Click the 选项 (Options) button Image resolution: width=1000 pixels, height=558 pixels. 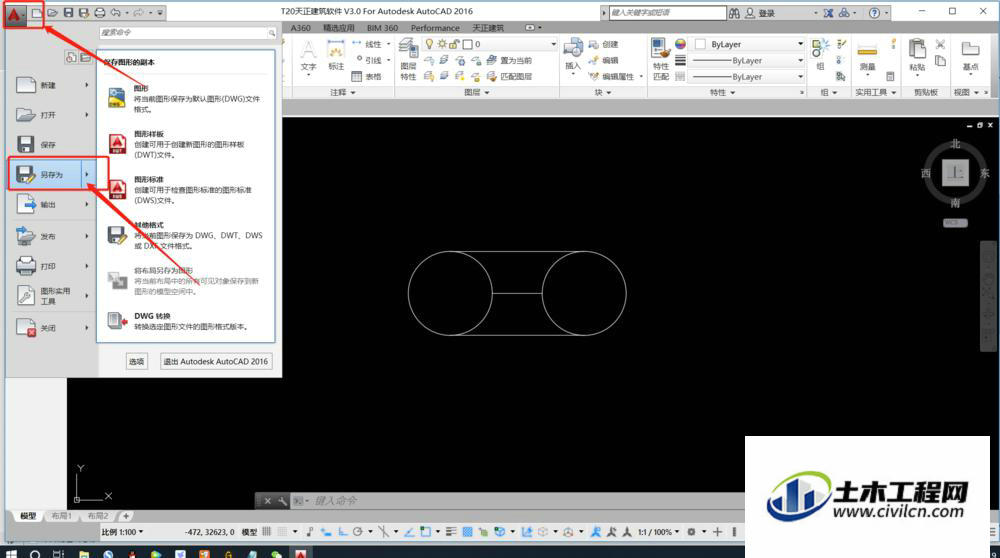click(136, 362)
